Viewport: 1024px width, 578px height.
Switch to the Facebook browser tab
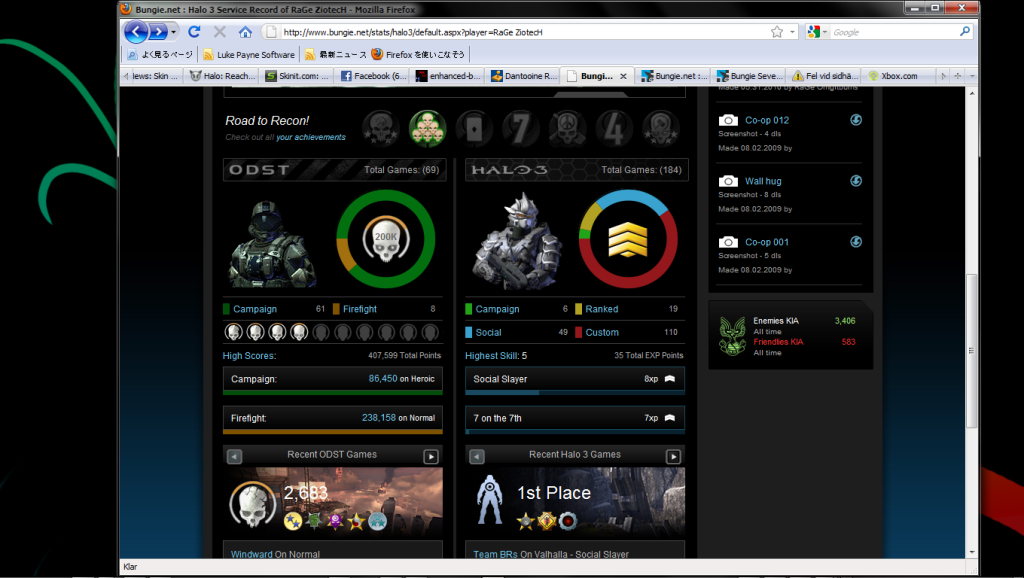374,76
